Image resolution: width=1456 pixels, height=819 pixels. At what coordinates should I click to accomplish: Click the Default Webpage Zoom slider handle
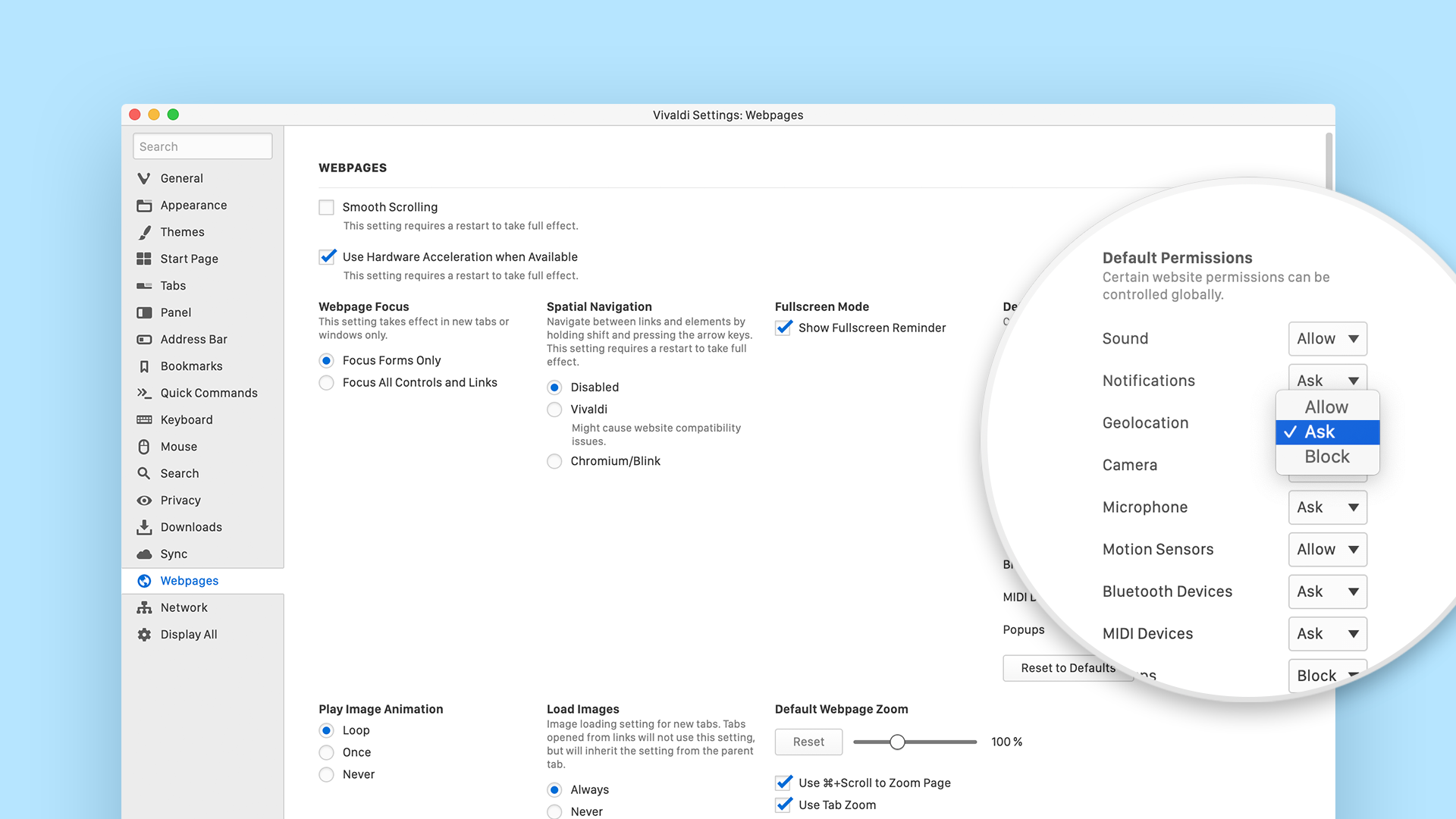[897, 742]
